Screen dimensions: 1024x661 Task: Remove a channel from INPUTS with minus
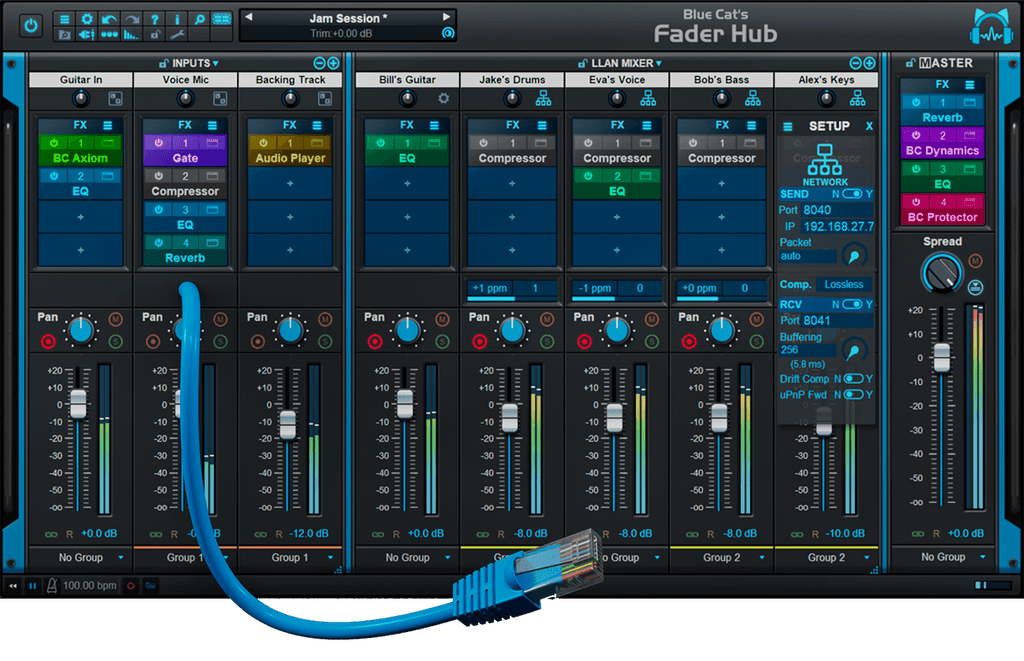click(x=319, y=63)
